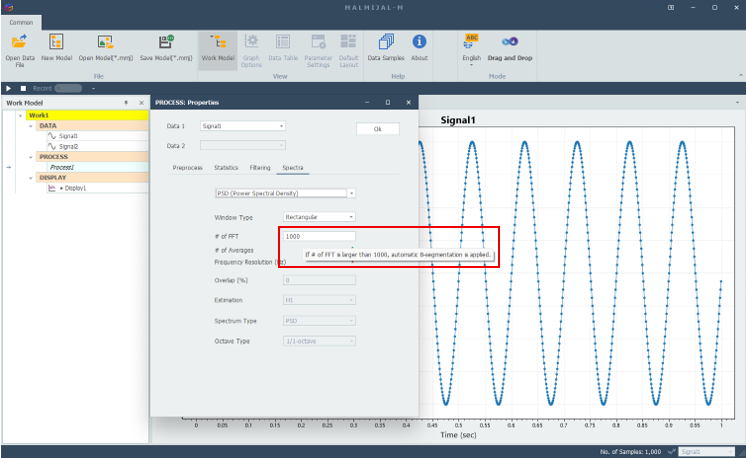This screenshot has width=746, height=458.
Task: Select Signal2 in the DATA tree
Action: 68,146
